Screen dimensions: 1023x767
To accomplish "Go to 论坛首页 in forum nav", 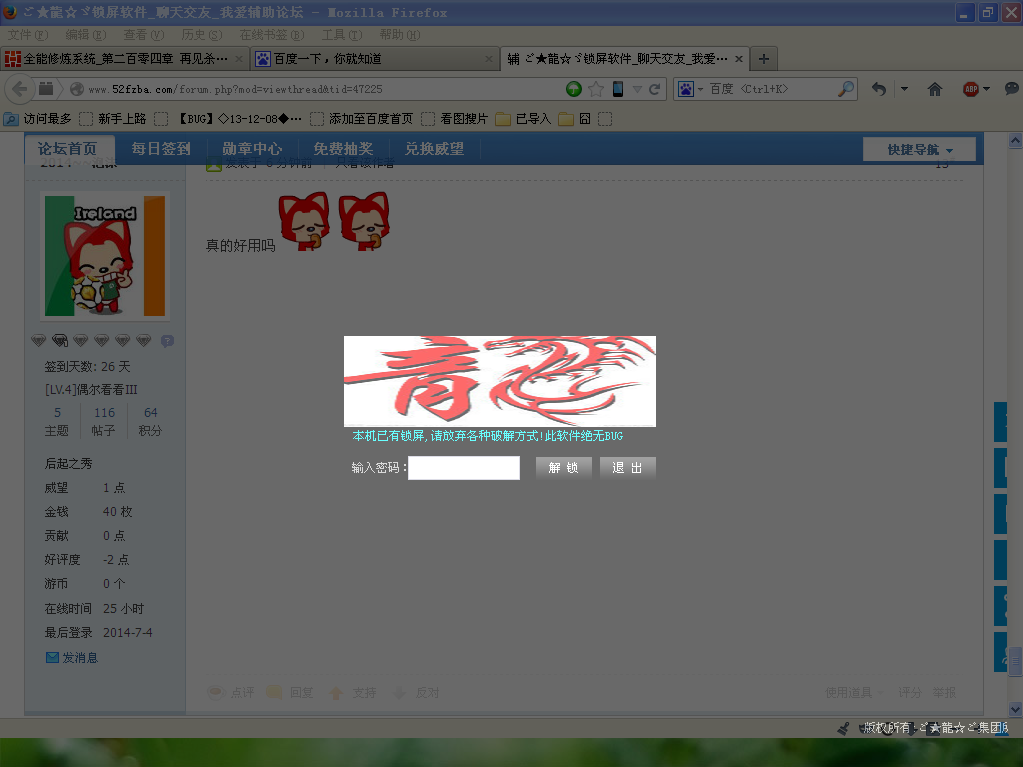I will point(67,149).
